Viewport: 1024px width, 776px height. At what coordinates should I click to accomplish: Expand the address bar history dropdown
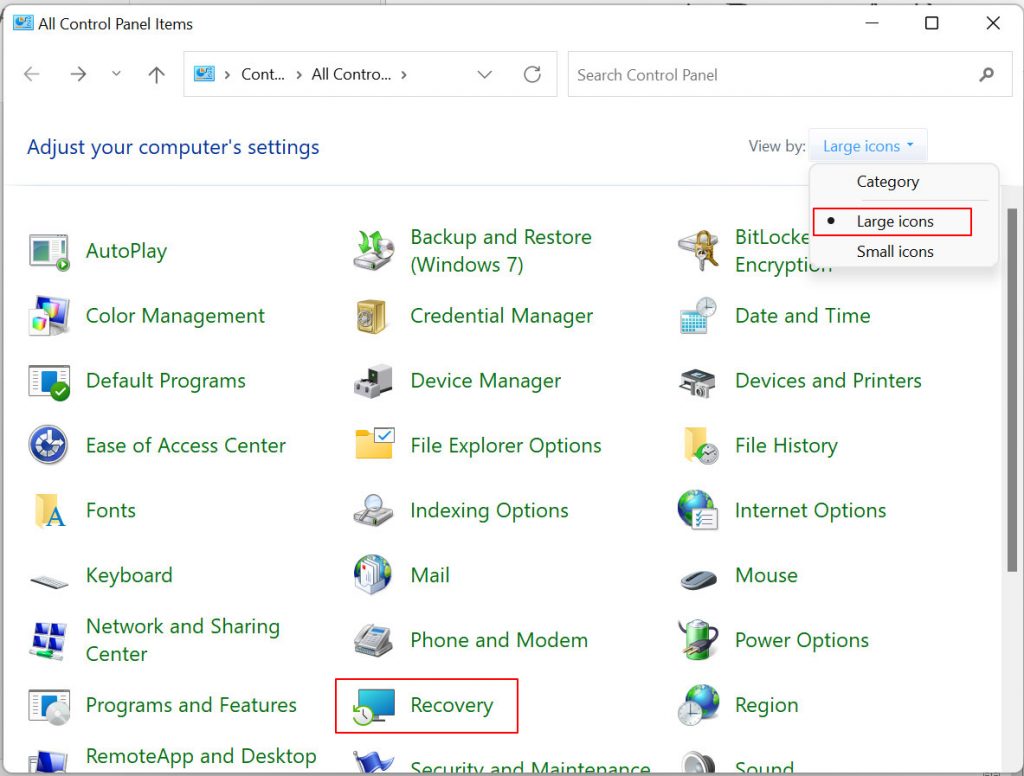click(x=485, y=74)
